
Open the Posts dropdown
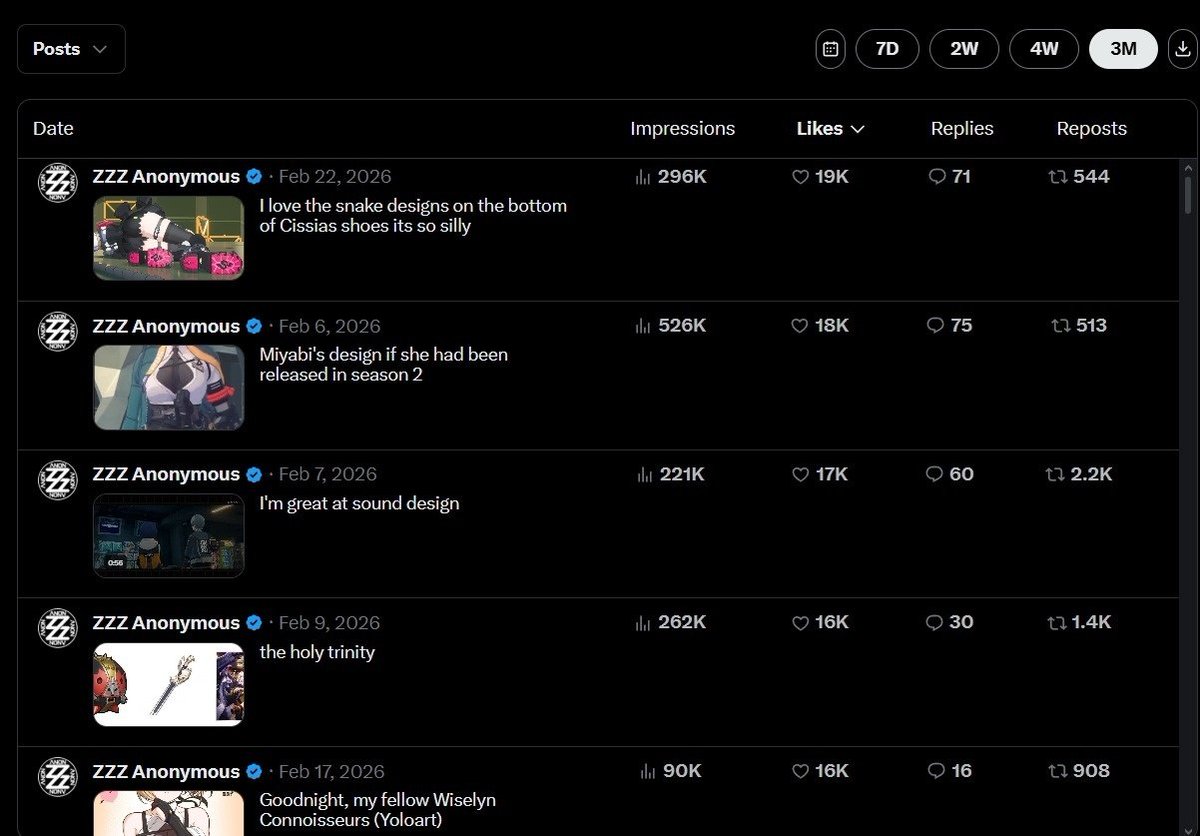tap(71, 49)
